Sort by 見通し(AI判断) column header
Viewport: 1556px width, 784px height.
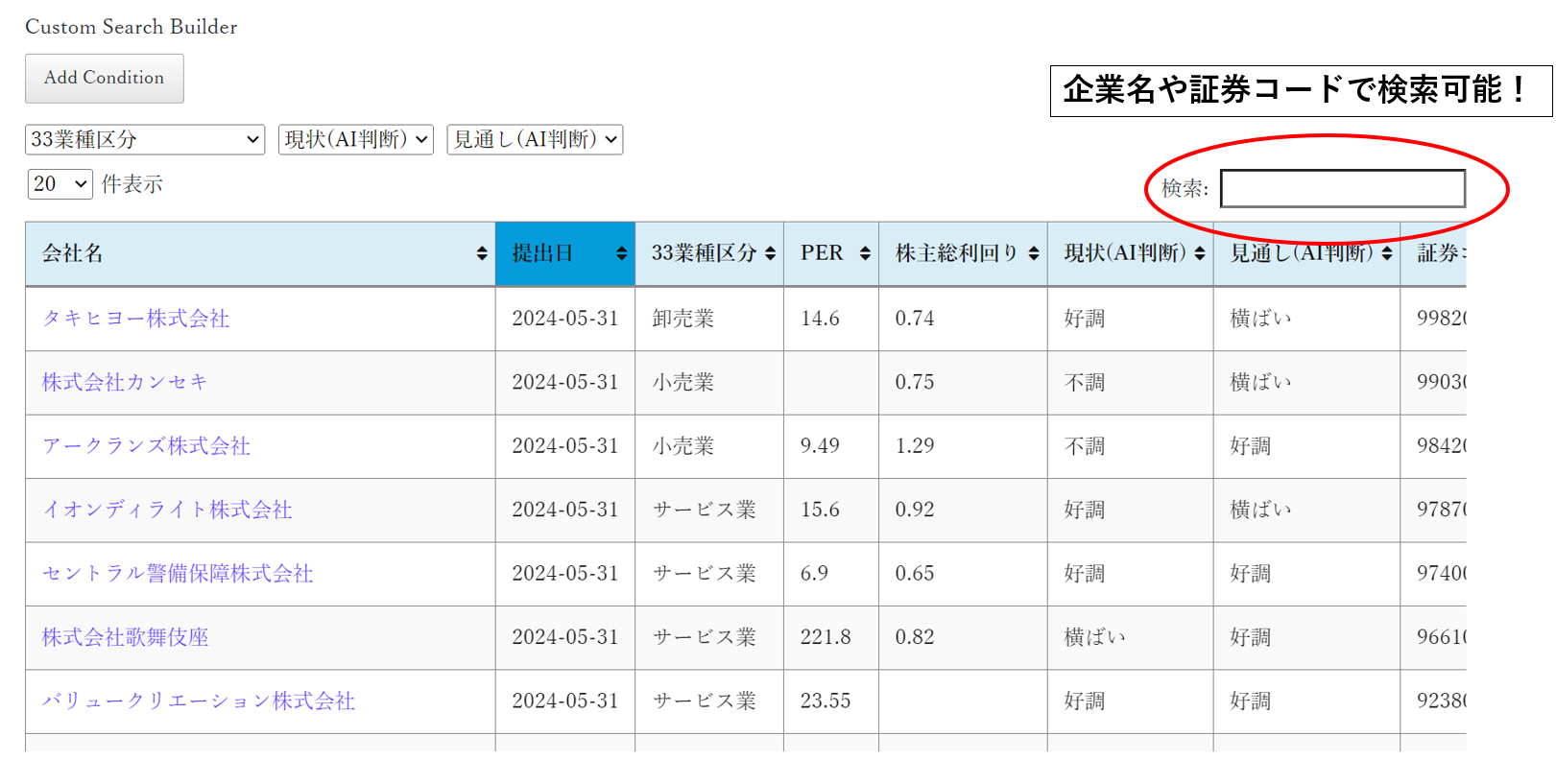(1306, 253)
